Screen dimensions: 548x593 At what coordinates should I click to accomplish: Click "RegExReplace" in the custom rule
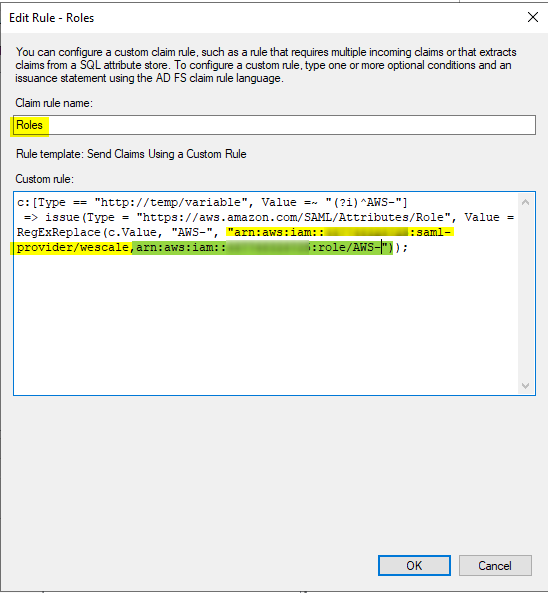59,232
